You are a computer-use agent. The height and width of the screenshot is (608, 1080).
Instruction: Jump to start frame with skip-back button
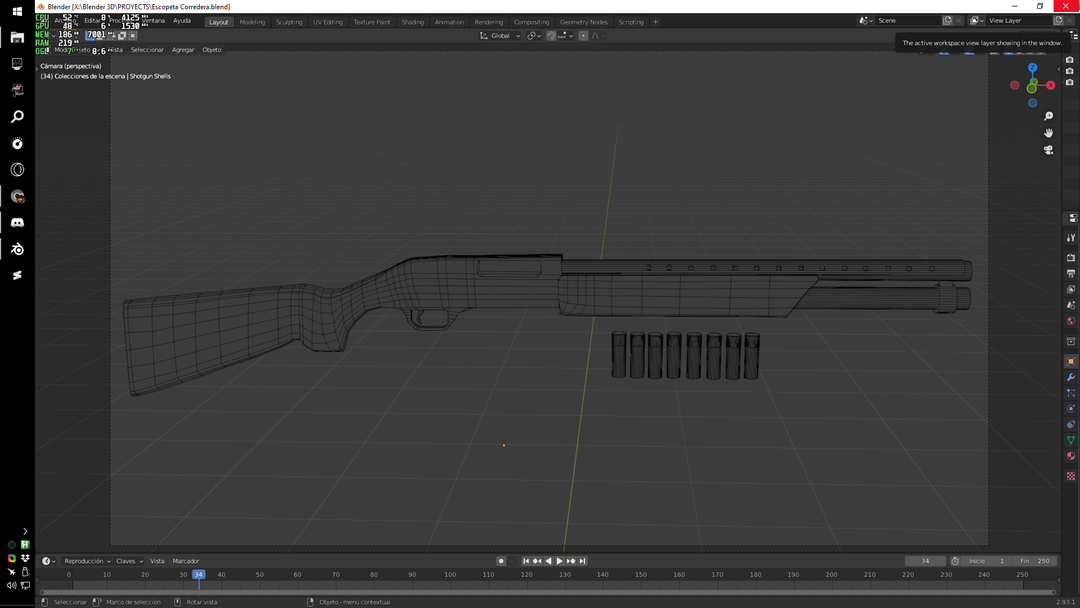coord(526,561)
